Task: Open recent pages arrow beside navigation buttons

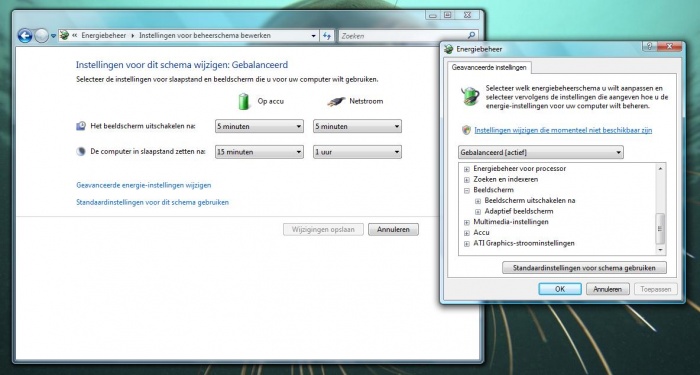Action: click(53, 36)
